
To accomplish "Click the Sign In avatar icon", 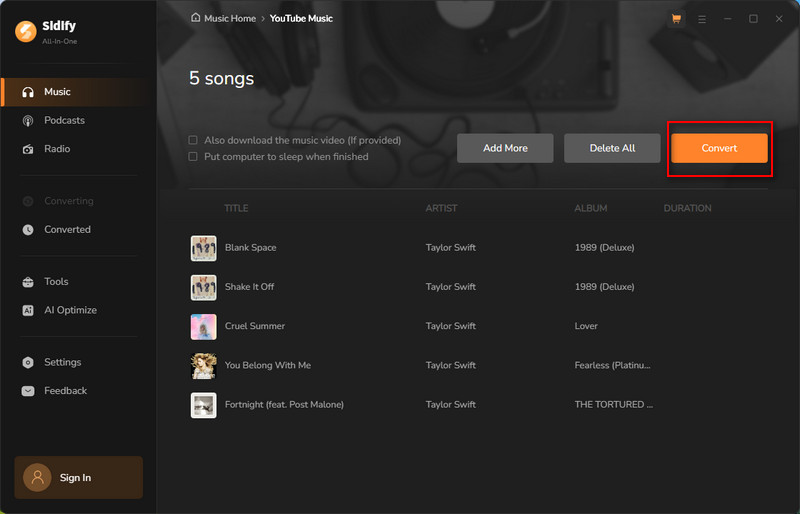I will click(x=37, y=477).
